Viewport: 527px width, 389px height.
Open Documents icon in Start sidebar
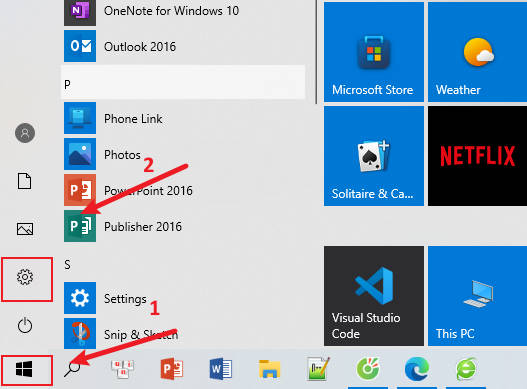[x=25, y=182]
